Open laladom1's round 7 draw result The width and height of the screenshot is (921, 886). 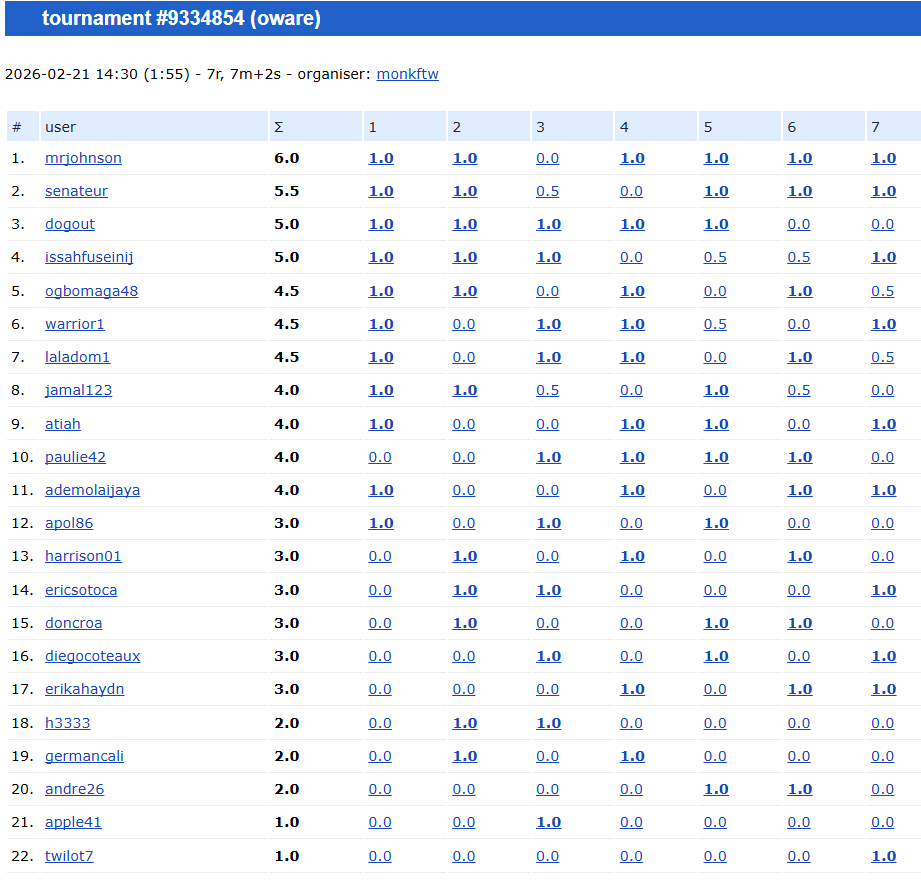point(883,357)
